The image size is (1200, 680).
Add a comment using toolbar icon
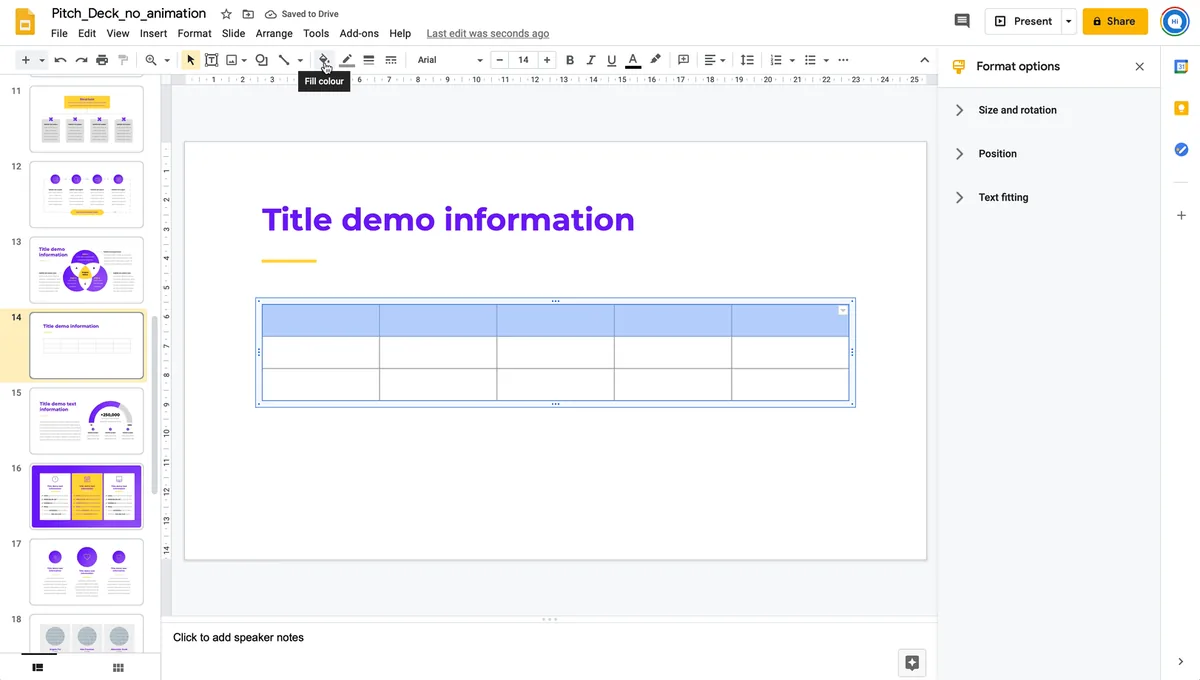click(684, 60)
